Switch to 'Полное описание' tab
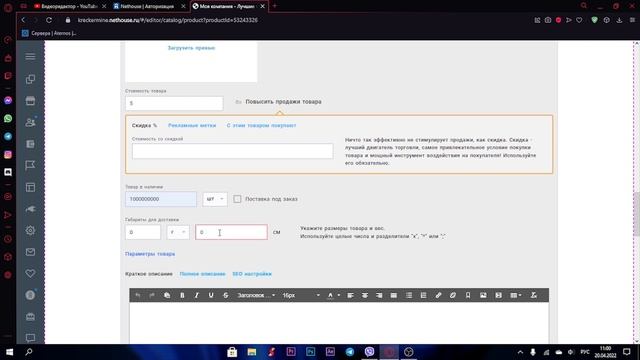The width and height of the screenshot is (640, 360). point(202,274)
